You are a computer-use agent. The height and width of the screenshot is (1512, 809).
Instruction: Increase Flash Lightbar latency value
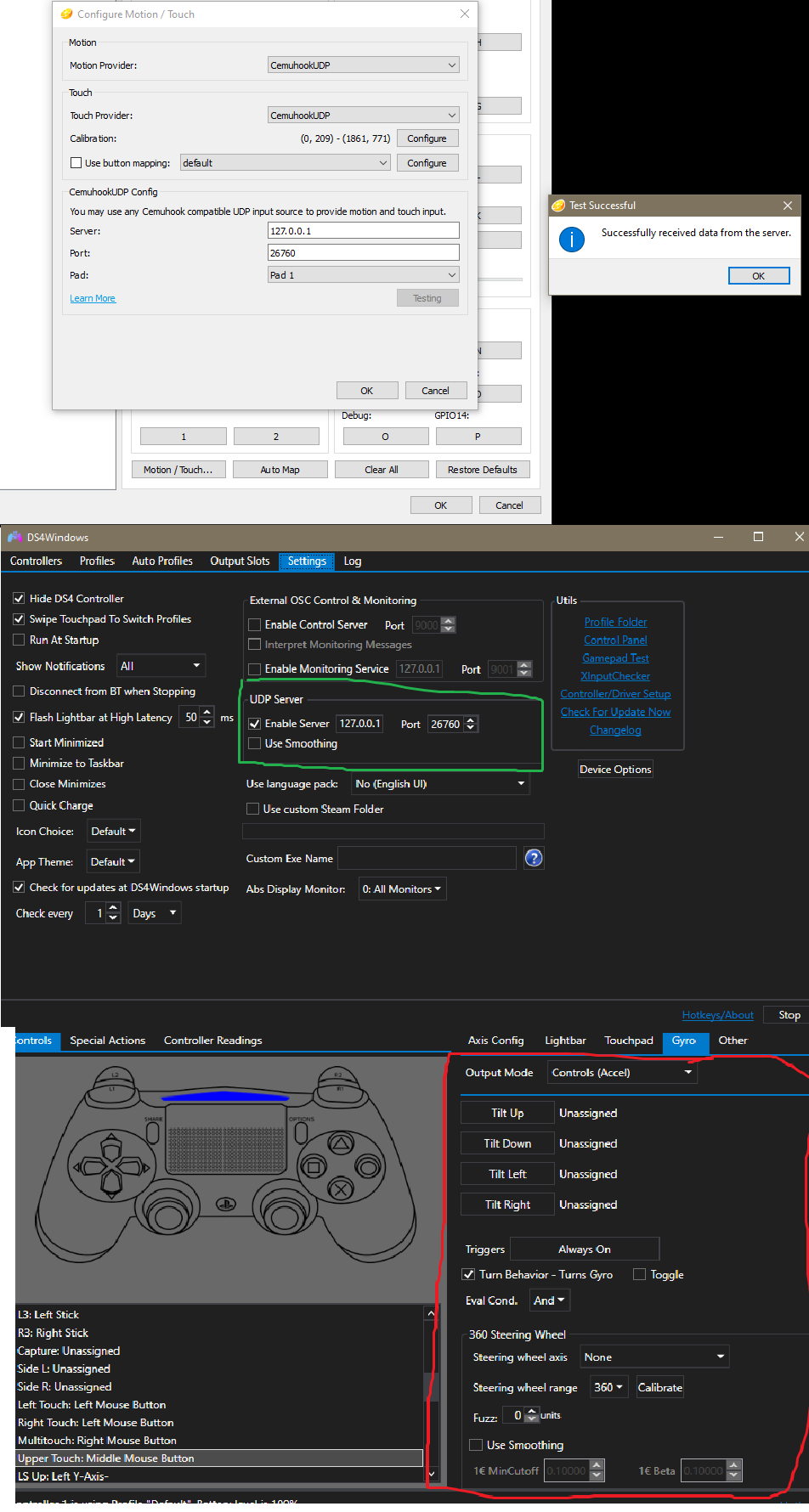pyautogui.click(x=206, y=712)
